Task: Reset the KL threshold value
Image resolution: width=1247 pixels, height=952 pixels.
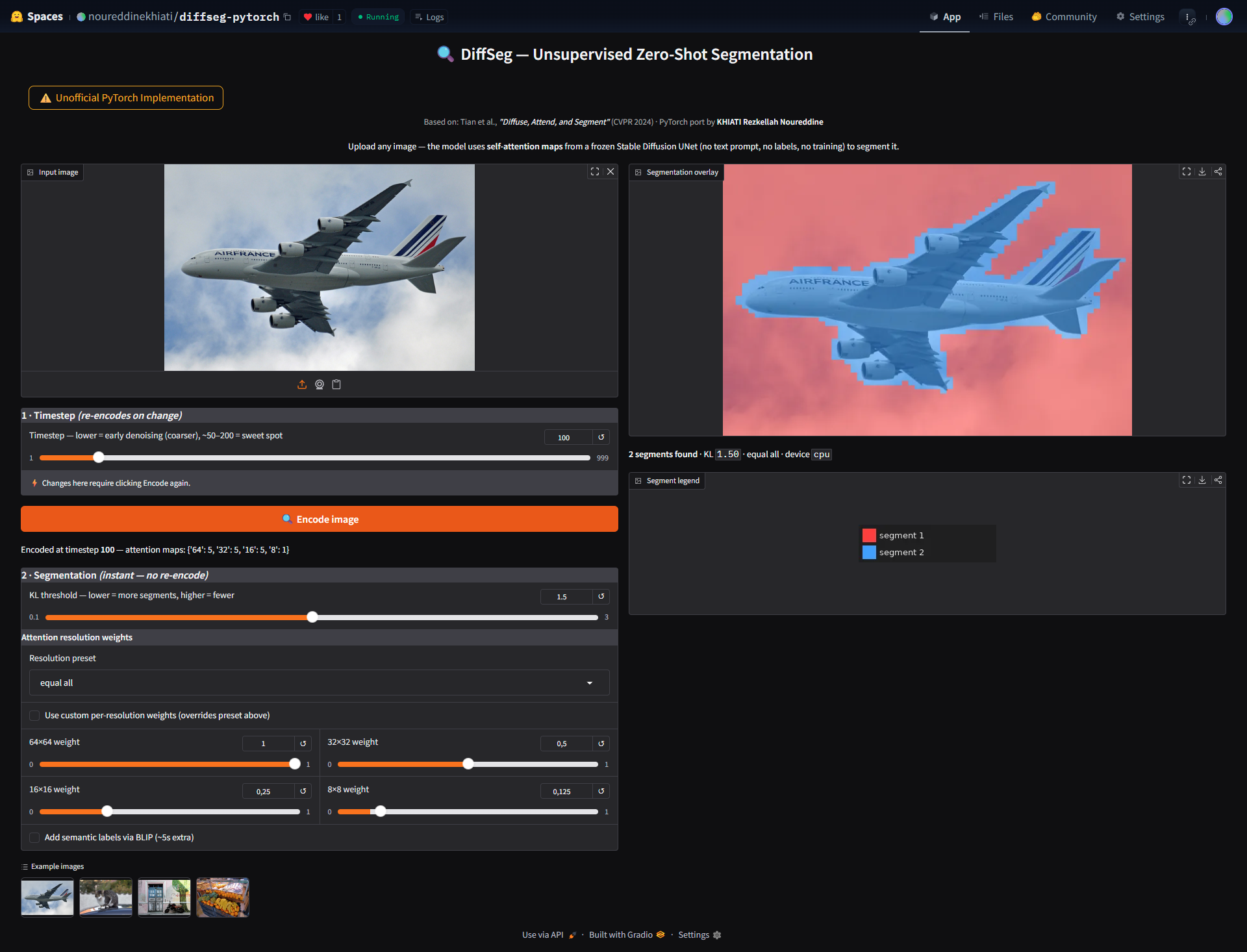Action: (601, 596)
